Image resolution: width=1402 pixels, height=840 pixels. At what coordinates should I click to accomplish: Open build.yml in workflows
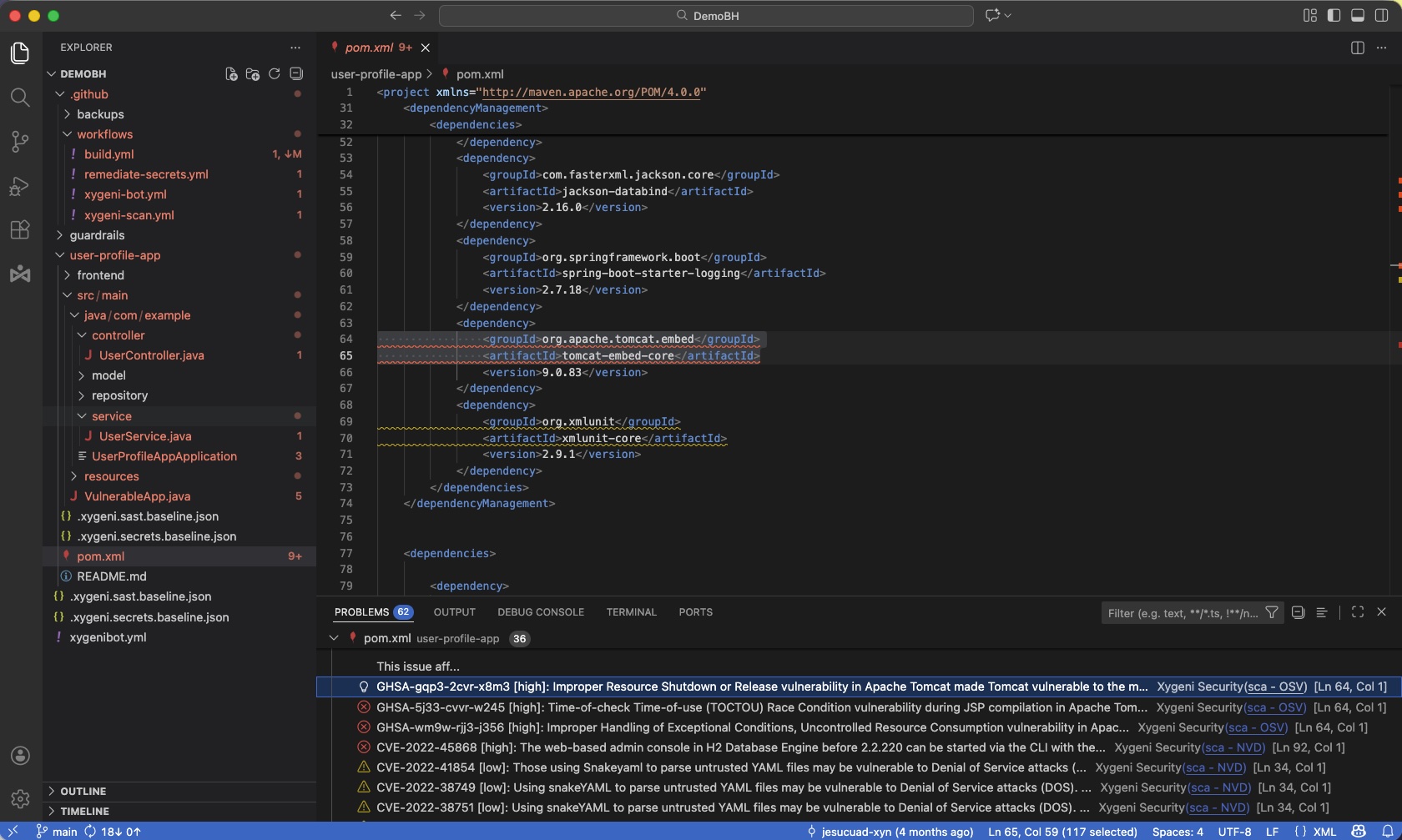(x=108, y=154)
